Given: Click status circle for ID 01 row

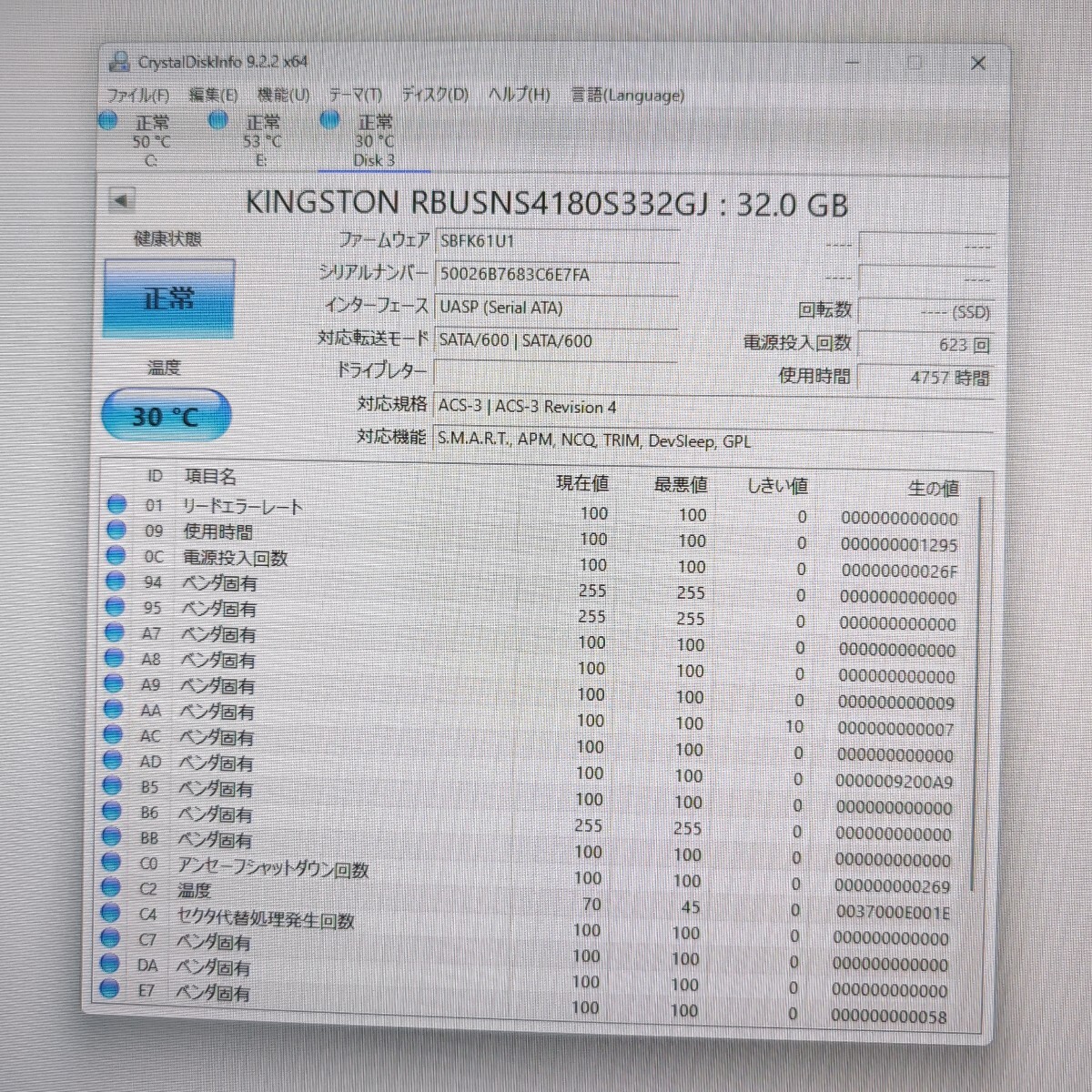Looking at the screenshot, I should tap(116, 504).
